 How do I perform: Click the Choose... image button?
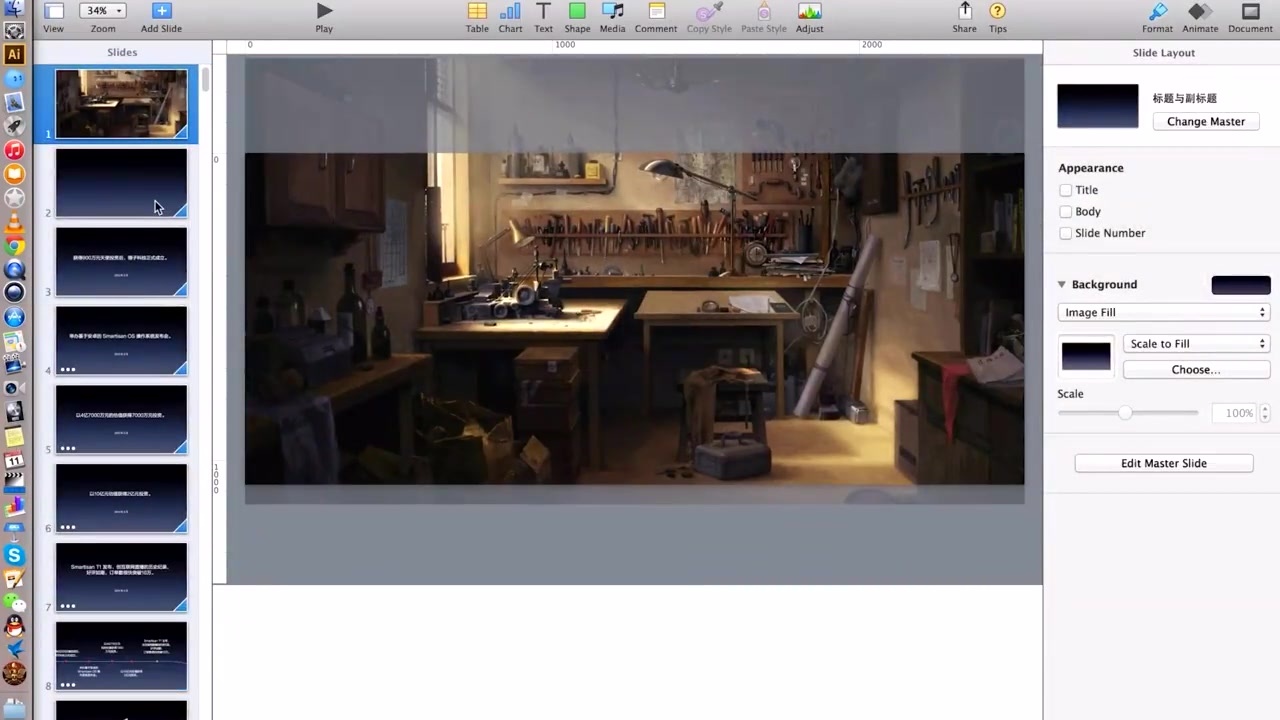1196,370
